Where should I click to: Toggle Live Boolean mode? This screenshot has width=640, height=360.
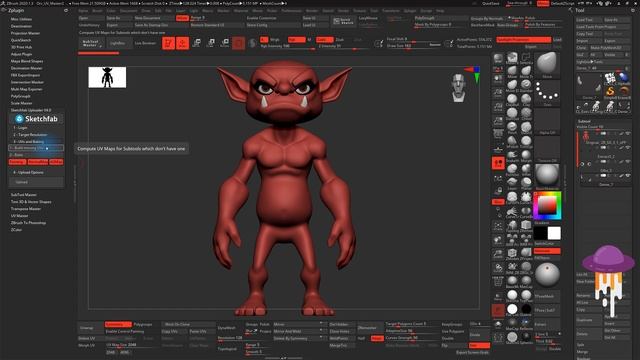(145, 43)
